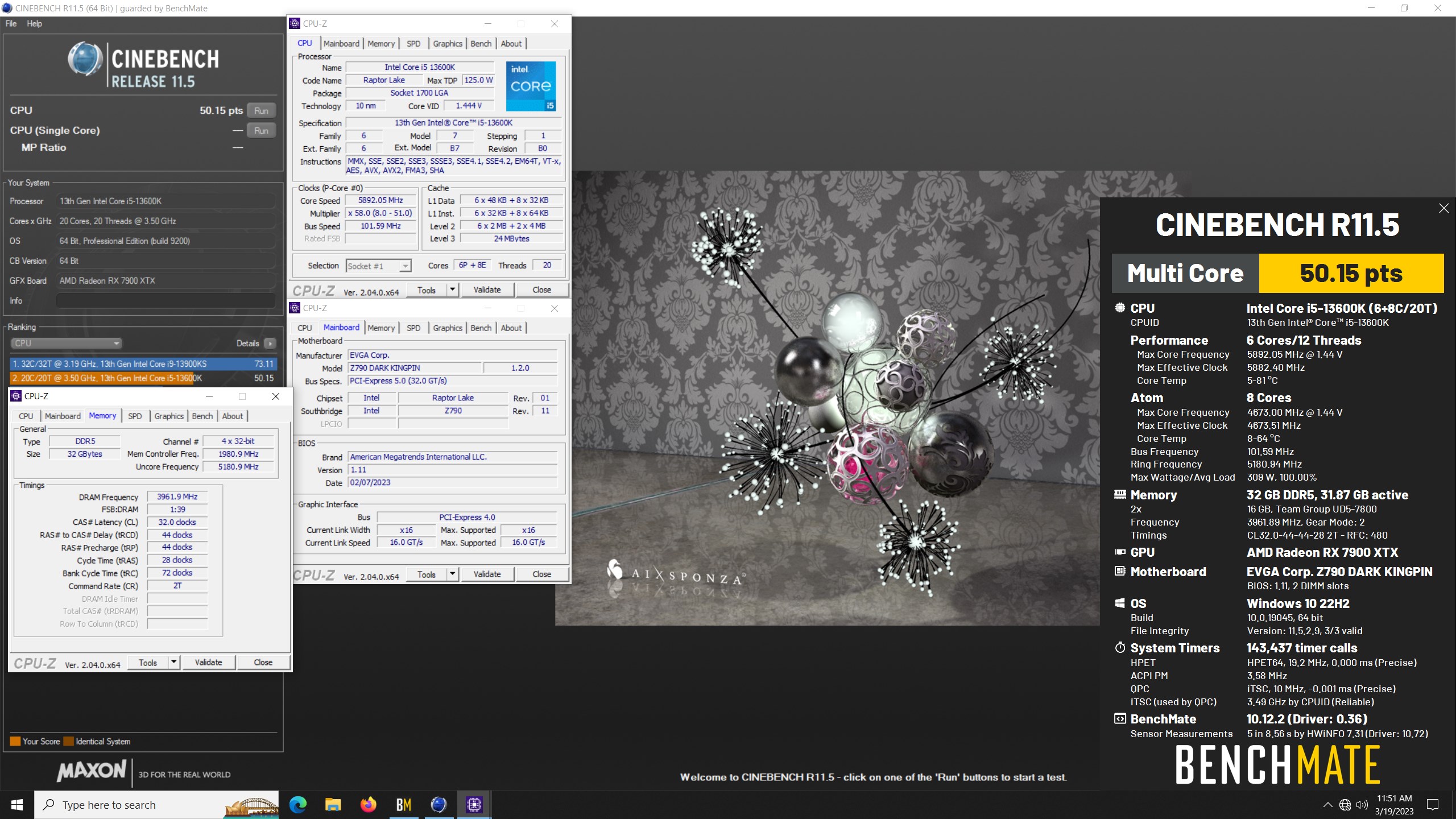Open network settings tray icon
Screen dimensions: 1456x819
(1345, 805)
